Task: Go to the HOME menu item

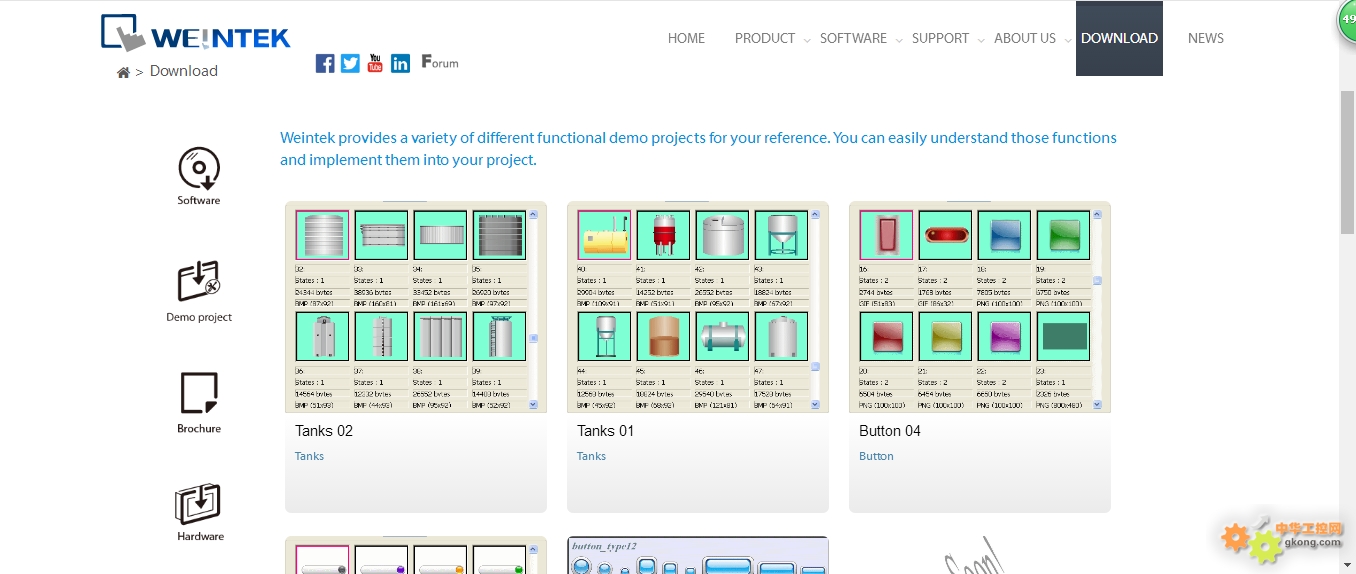Action: coord(686,38)
